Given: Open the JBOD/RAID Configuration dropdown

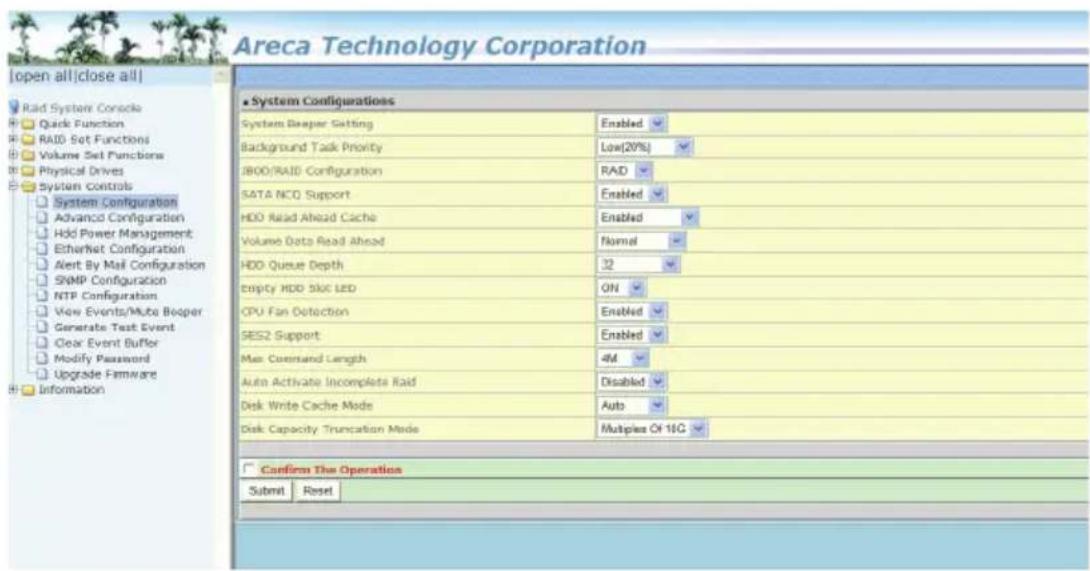Looking at the screenshot, I should click(x=625, y=171).
